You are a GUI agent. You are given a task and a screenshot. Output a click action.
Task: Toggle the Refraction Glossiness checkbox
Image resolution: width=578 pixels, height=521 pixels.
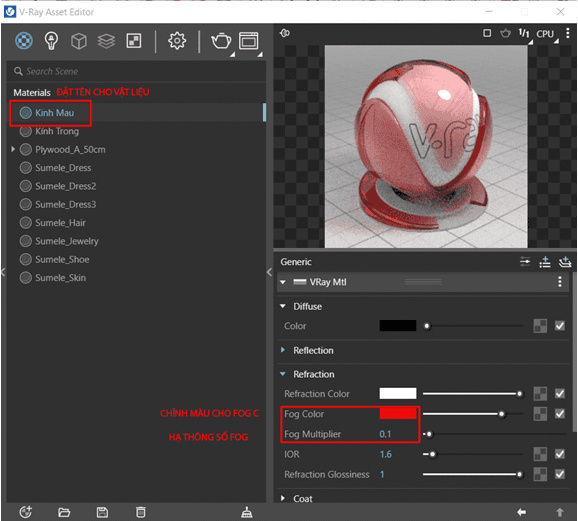(560, 474)
